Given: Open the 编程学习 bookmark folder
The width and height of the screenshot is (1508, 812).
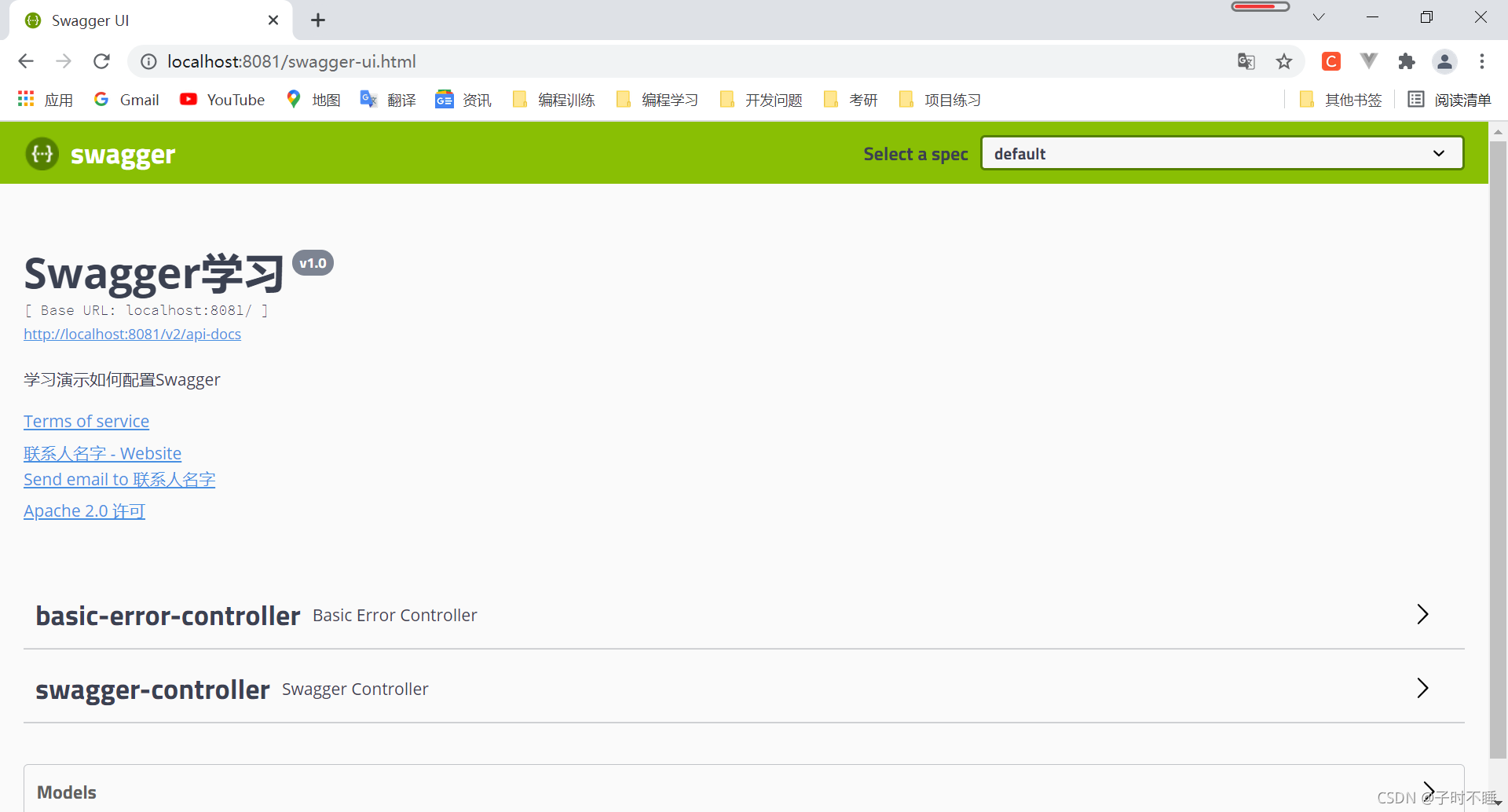Looking at the screenshot, I should point(657,100).
